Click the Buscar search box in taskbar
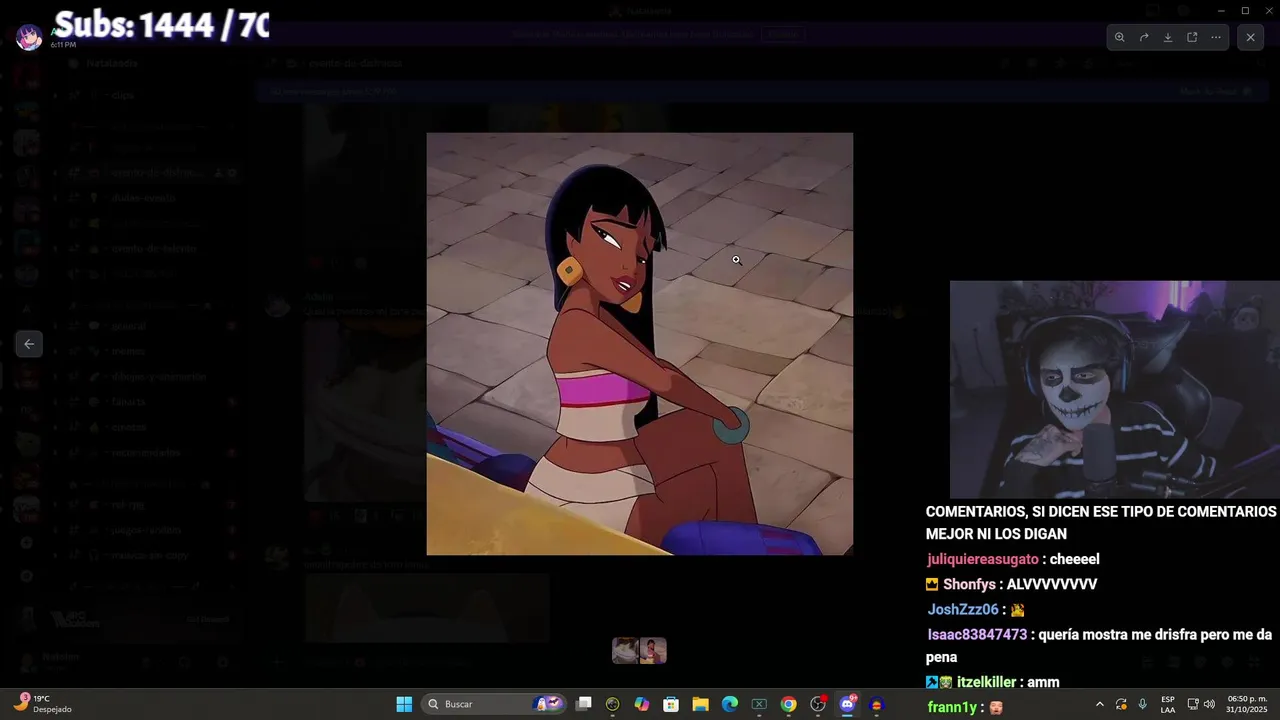 pos(494,704)
